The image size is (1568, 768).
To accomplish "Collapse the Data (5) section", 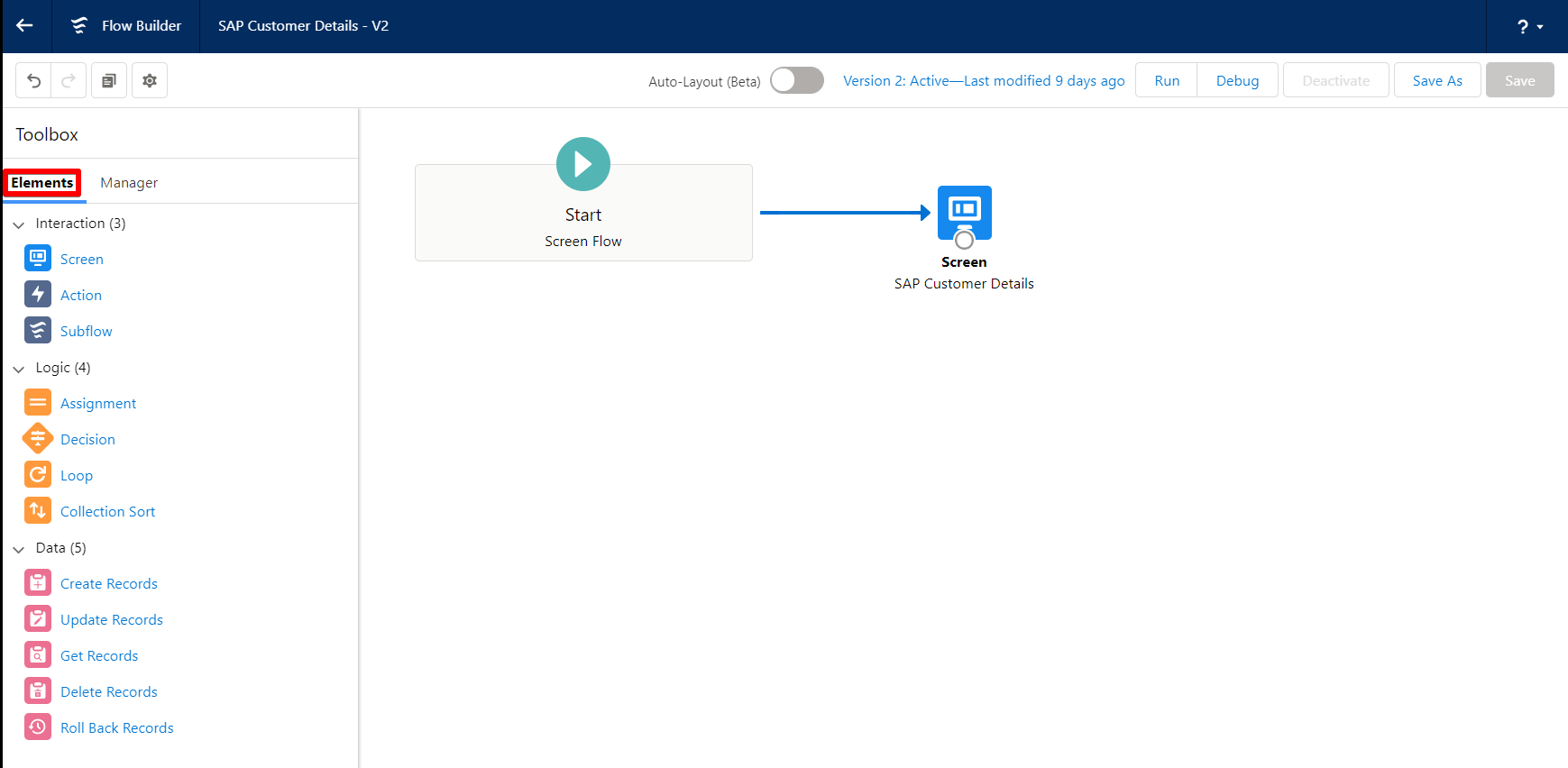I will (19, 549).
